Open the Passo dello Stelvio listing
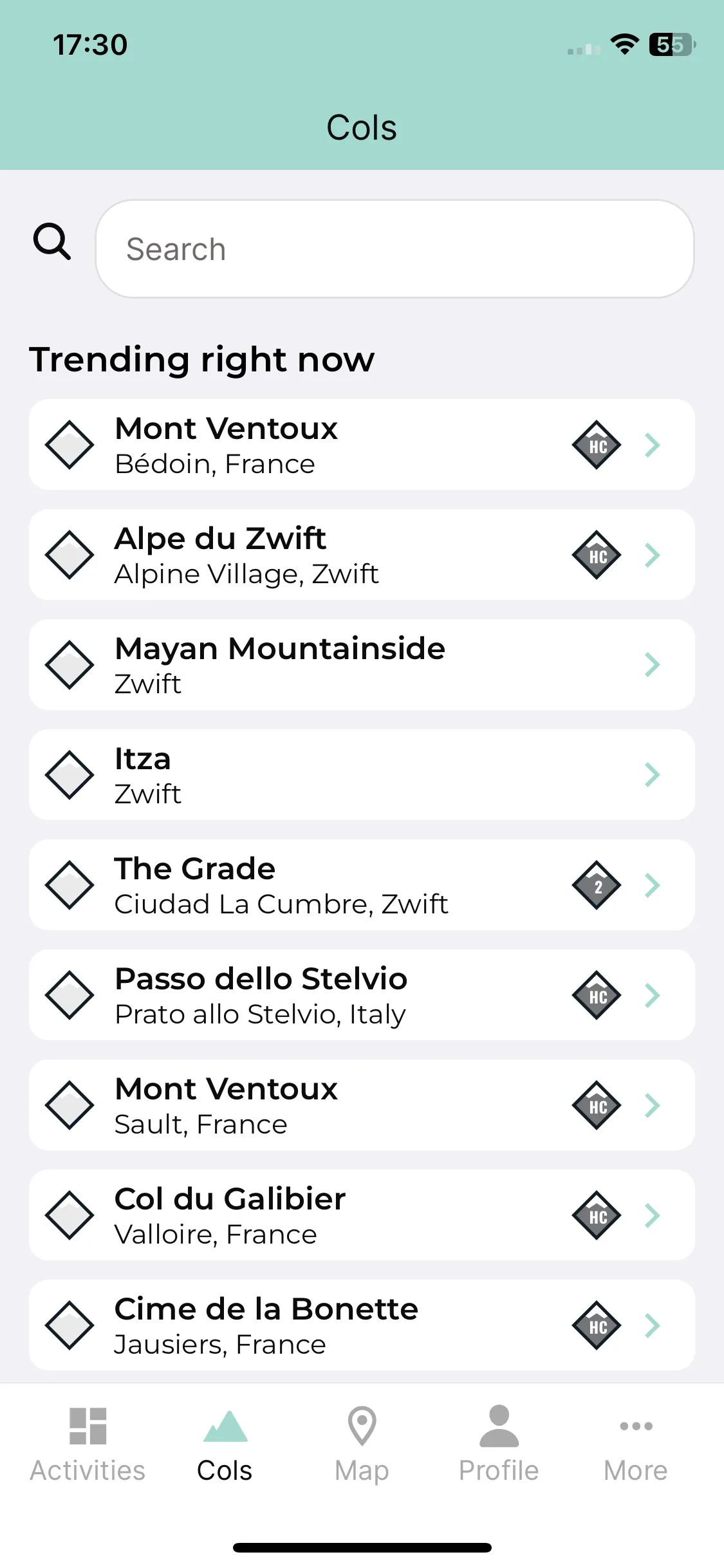 [362, 995]
